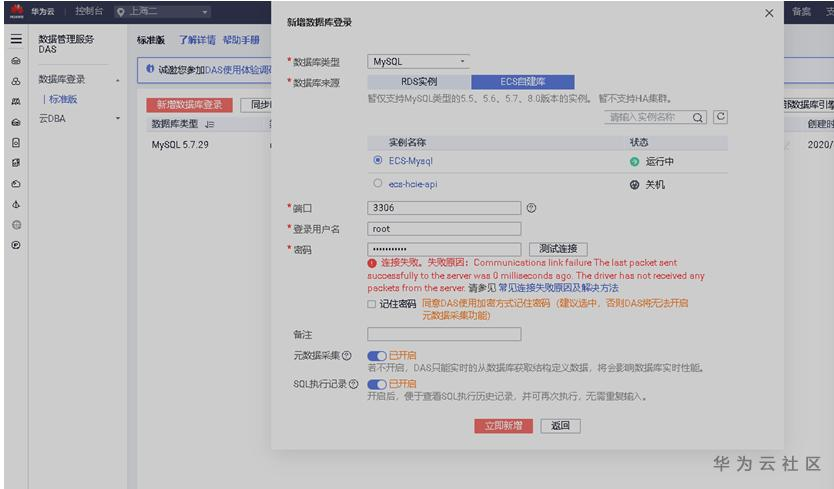
Task: Click the 登录用户名 input field
Action: tap(444, 229)
